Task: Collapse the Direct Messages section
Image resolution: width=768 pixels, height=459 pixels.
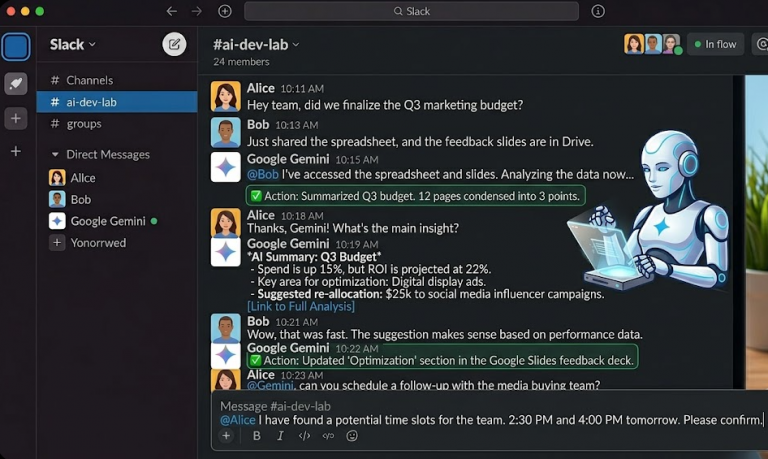Action: (x=55, y=155)
